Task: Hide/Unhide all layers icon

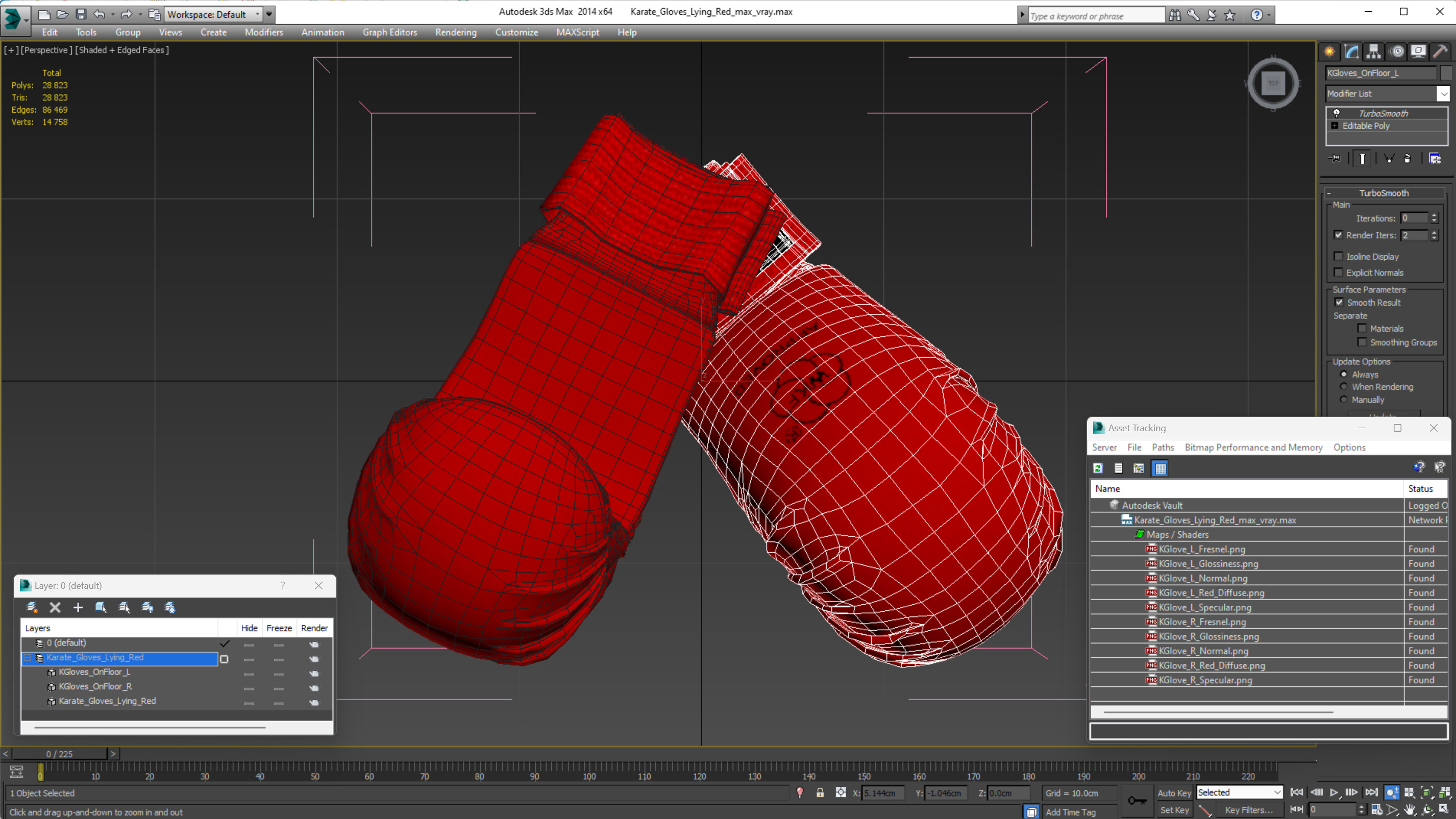Action: coord(147,607)
